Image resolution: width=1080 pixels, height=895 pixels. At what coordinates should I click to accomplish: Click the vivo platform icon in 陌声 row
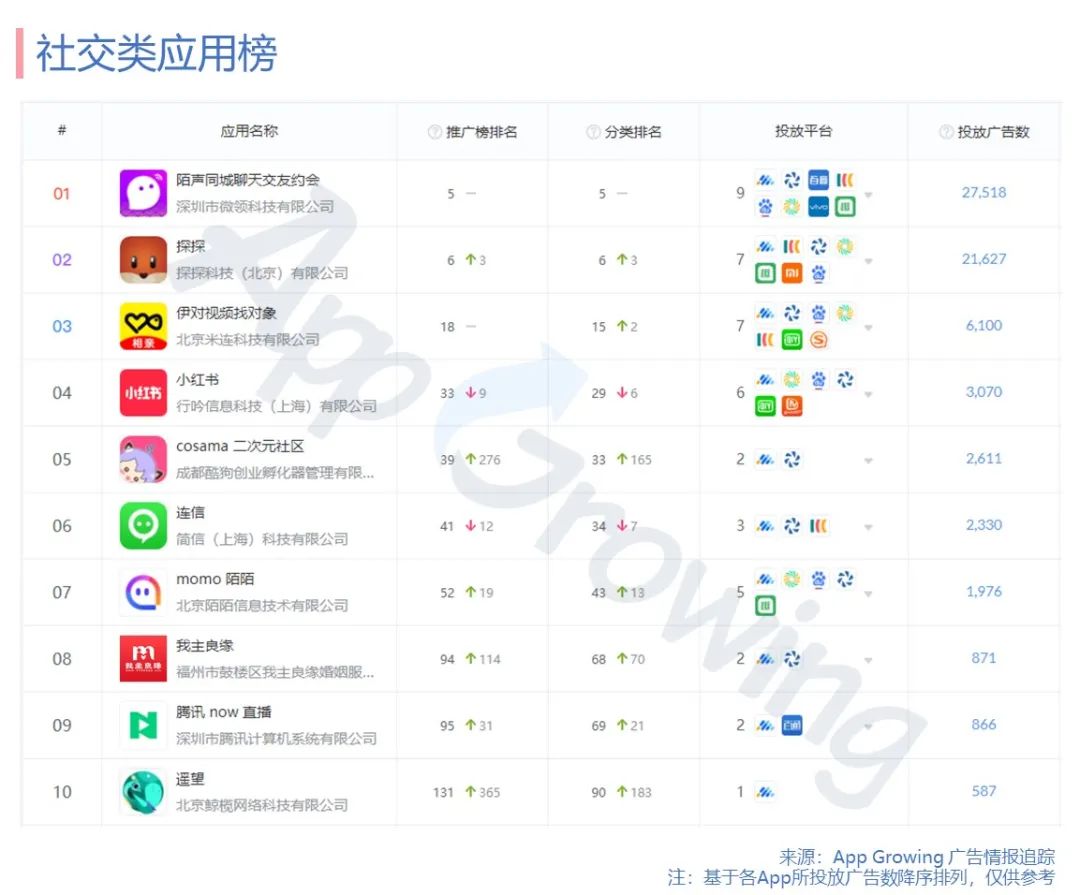point(818,207)
